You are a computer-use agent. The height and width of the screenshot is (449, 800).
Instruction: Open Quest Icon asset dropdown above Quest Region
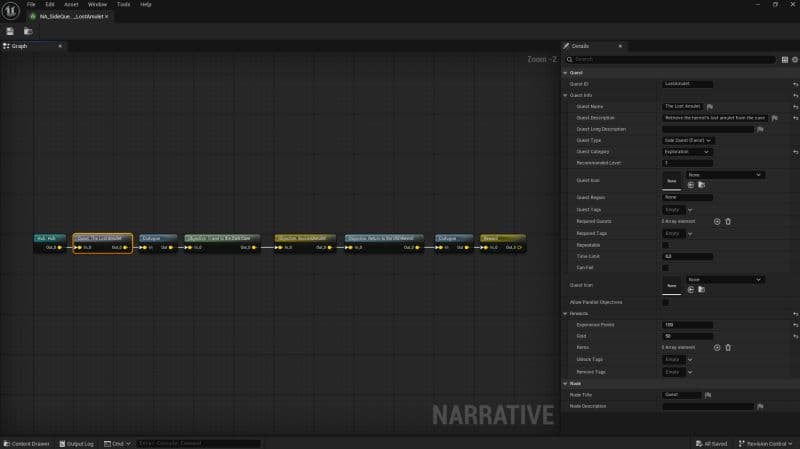(x=725, y=175)
